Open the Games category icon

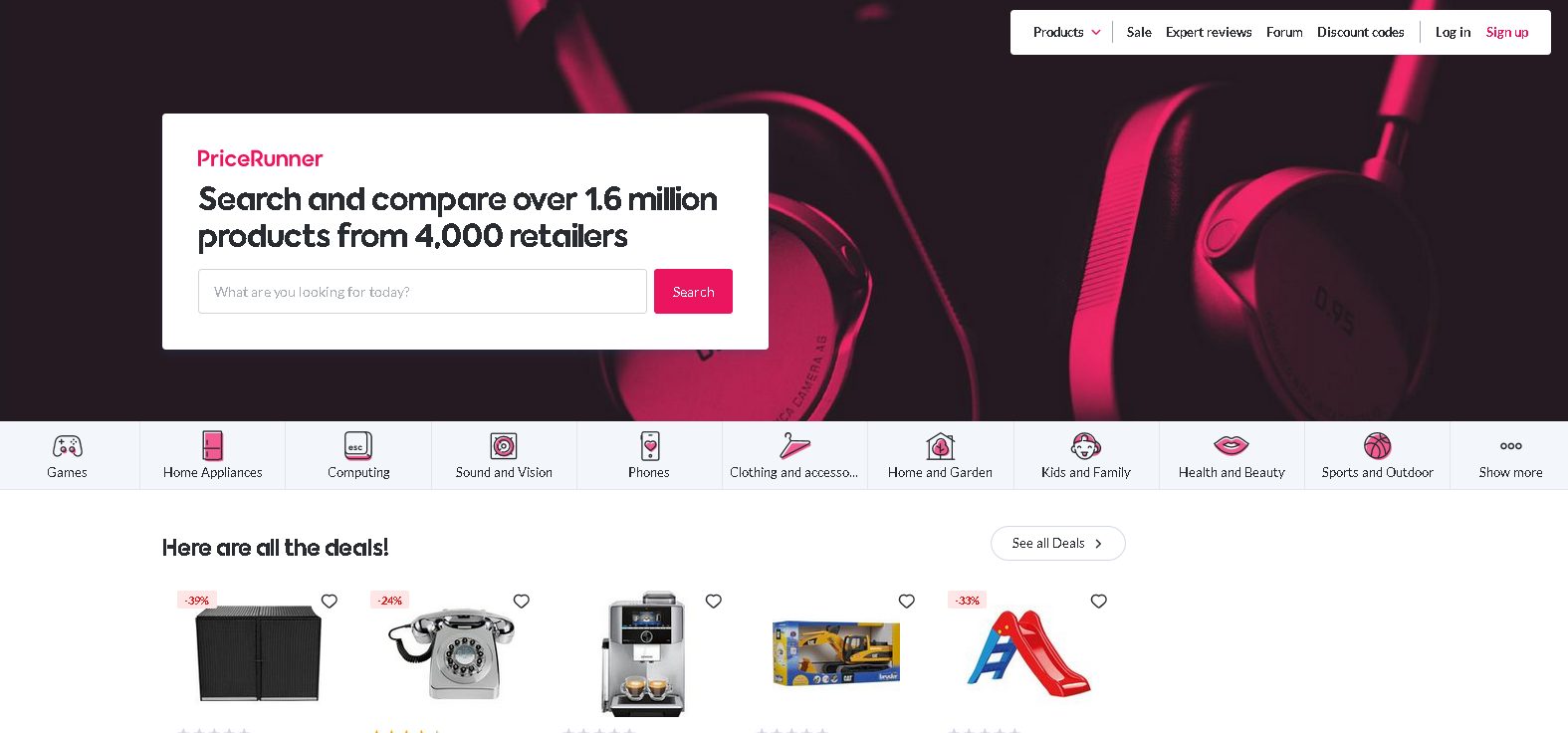pyautogui.click(x=67, y=445)
